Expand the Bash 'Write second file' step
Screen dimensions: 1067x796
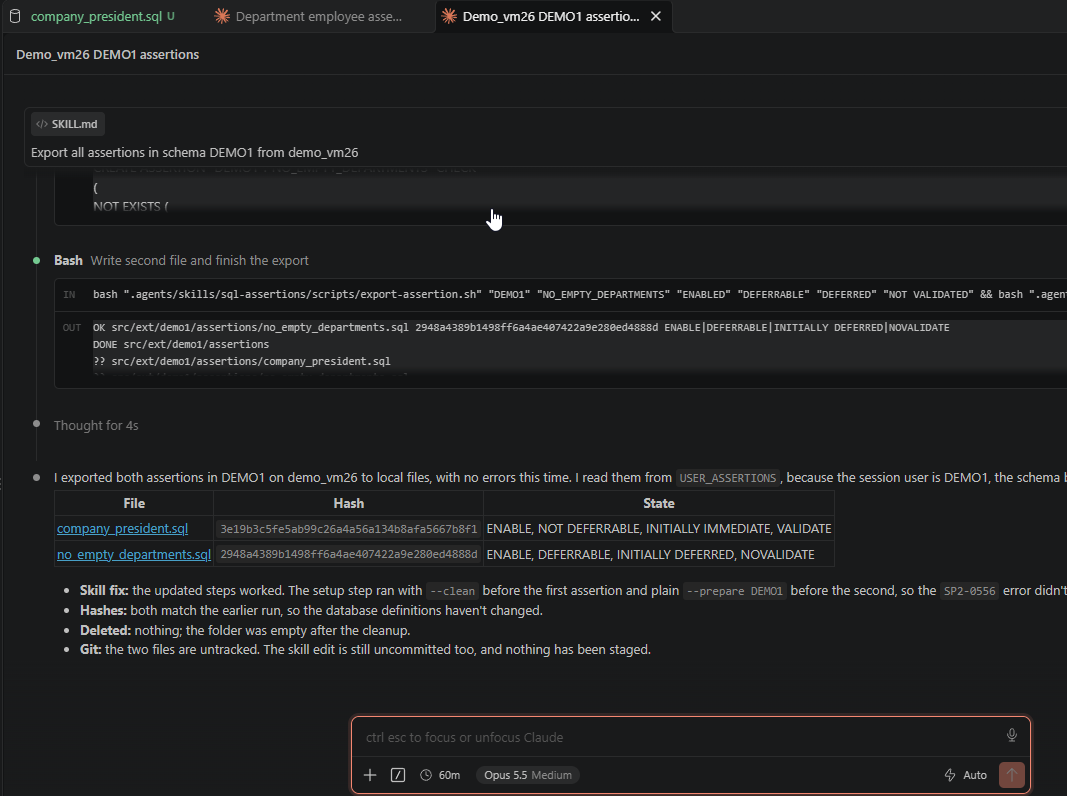click(x=181, y=261)
